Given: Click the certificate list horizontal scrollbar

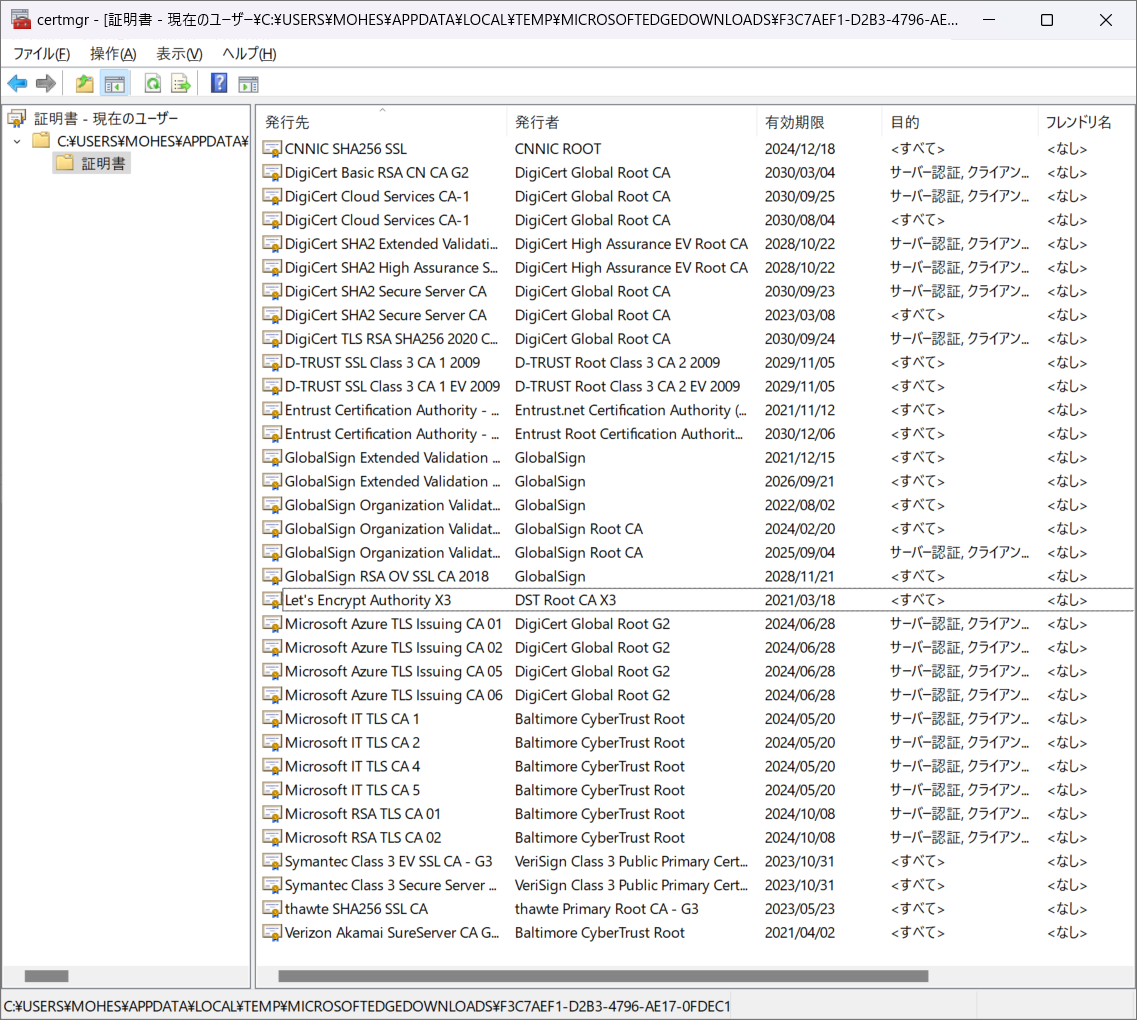Looking at the screenshot, I should tap(603, 976).
